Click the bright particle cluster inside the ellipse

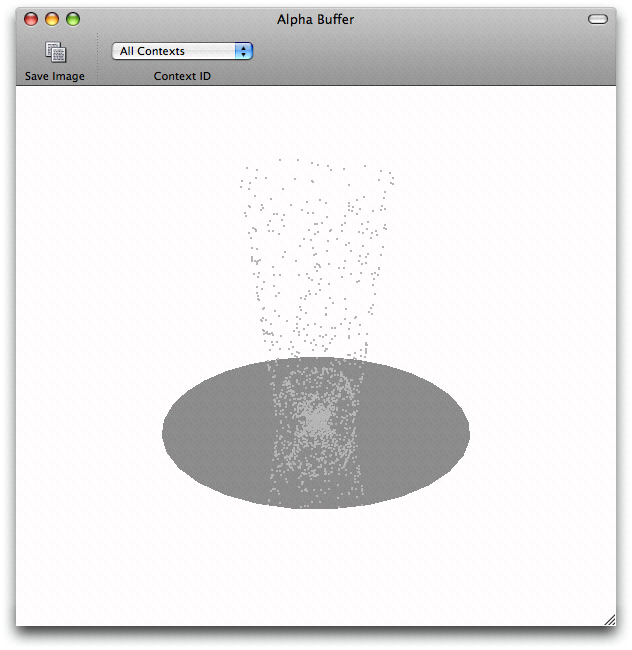click(316, 422)
